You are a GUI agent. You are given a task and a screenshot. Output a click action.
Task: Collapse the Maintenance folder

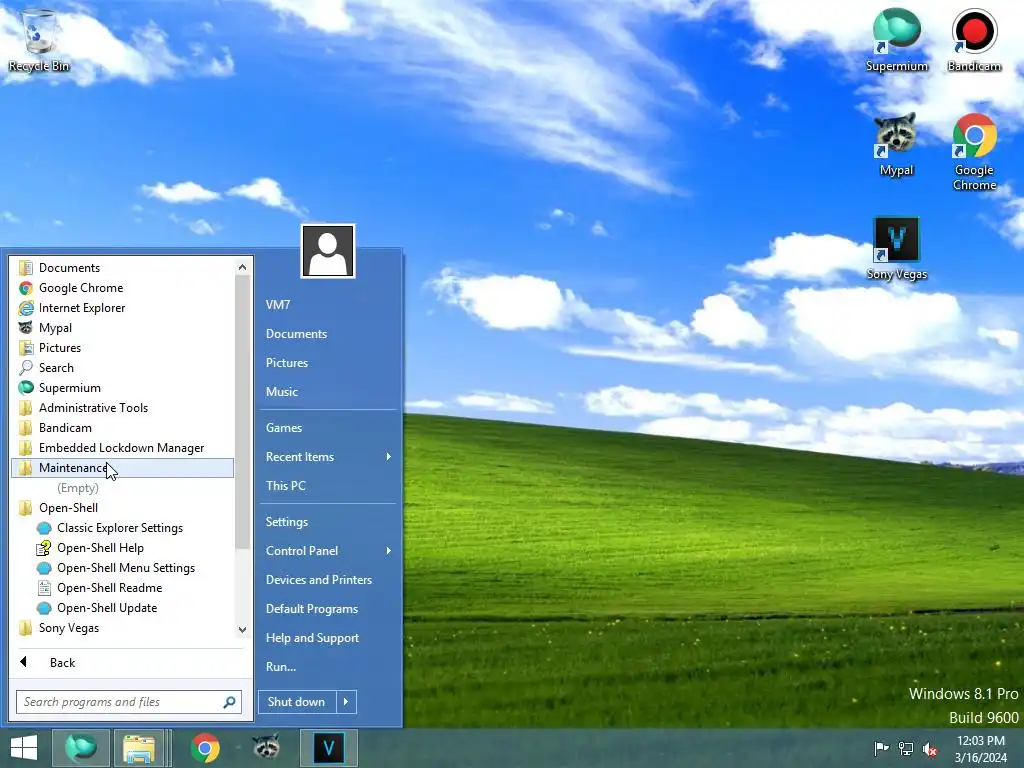(123, 468)
